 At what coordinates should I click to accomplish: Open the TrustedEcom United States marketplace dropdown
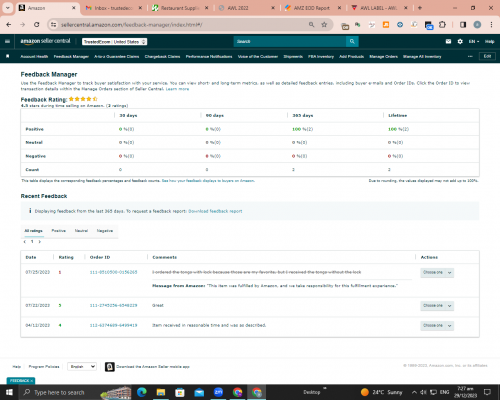tap(115, 42)
